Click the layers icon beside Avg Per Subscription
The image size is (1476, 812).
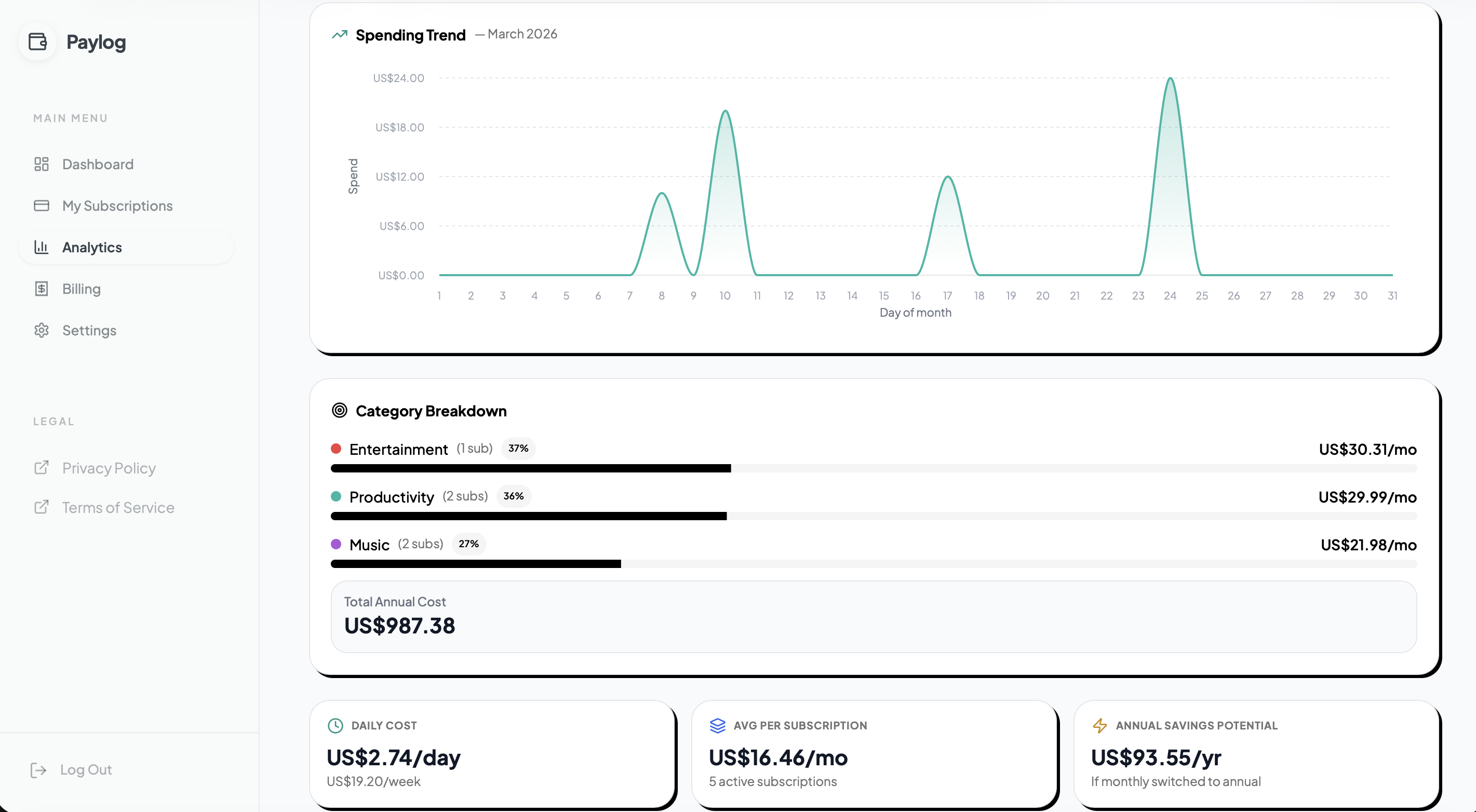(717, 725)
